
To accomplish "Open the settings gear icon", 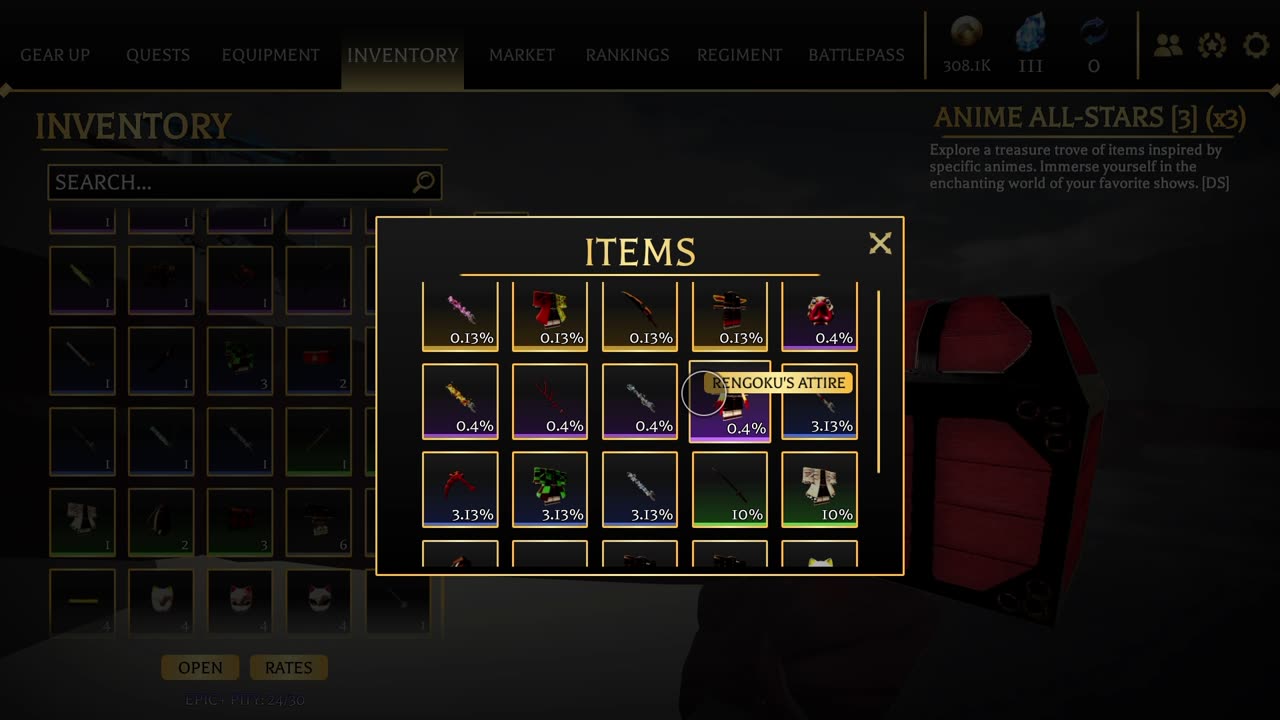I will pyautogui.click(x=1256, y=45).
